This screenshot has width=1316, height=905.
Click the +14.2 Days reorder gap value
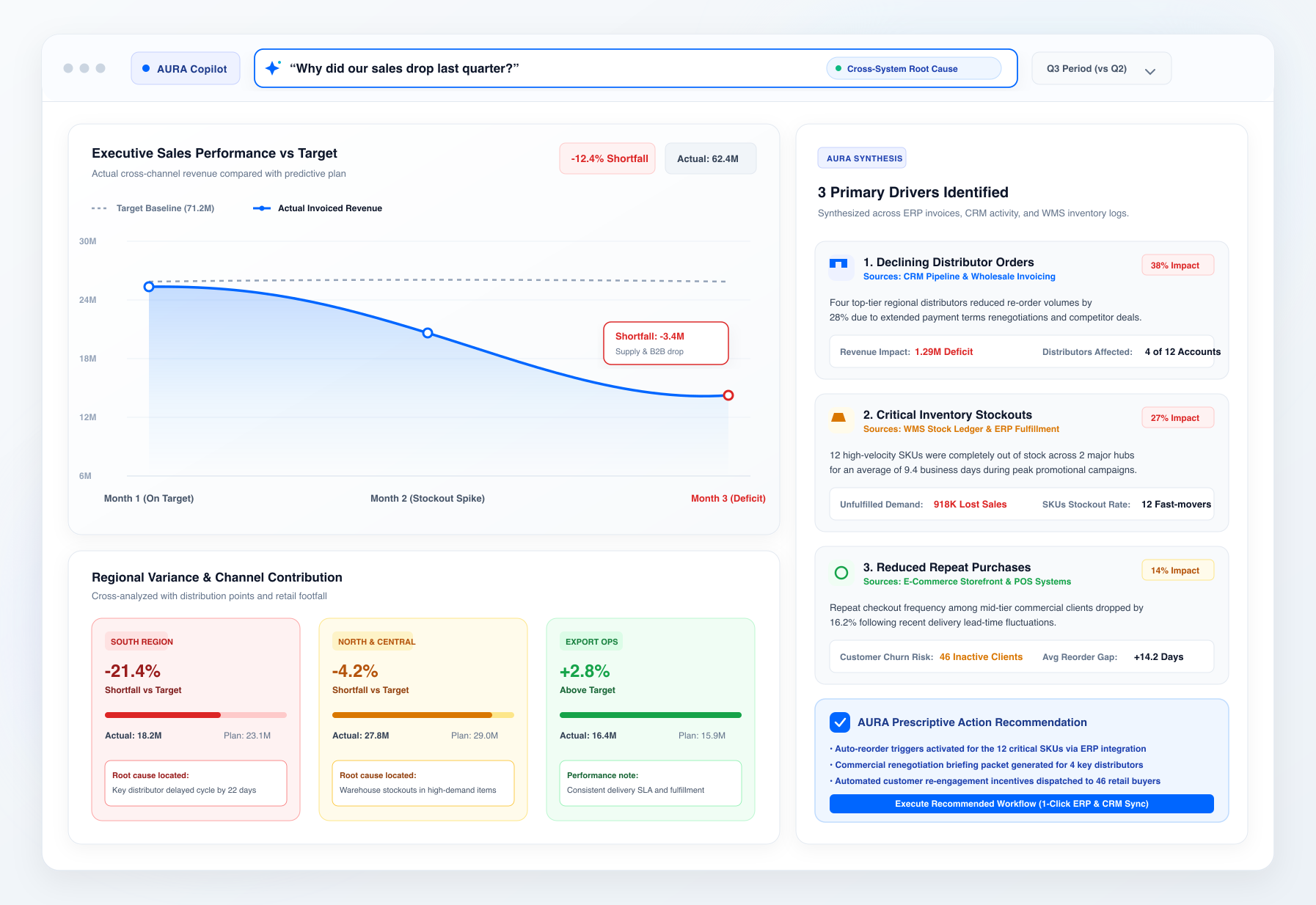(x=1158, y=657)
